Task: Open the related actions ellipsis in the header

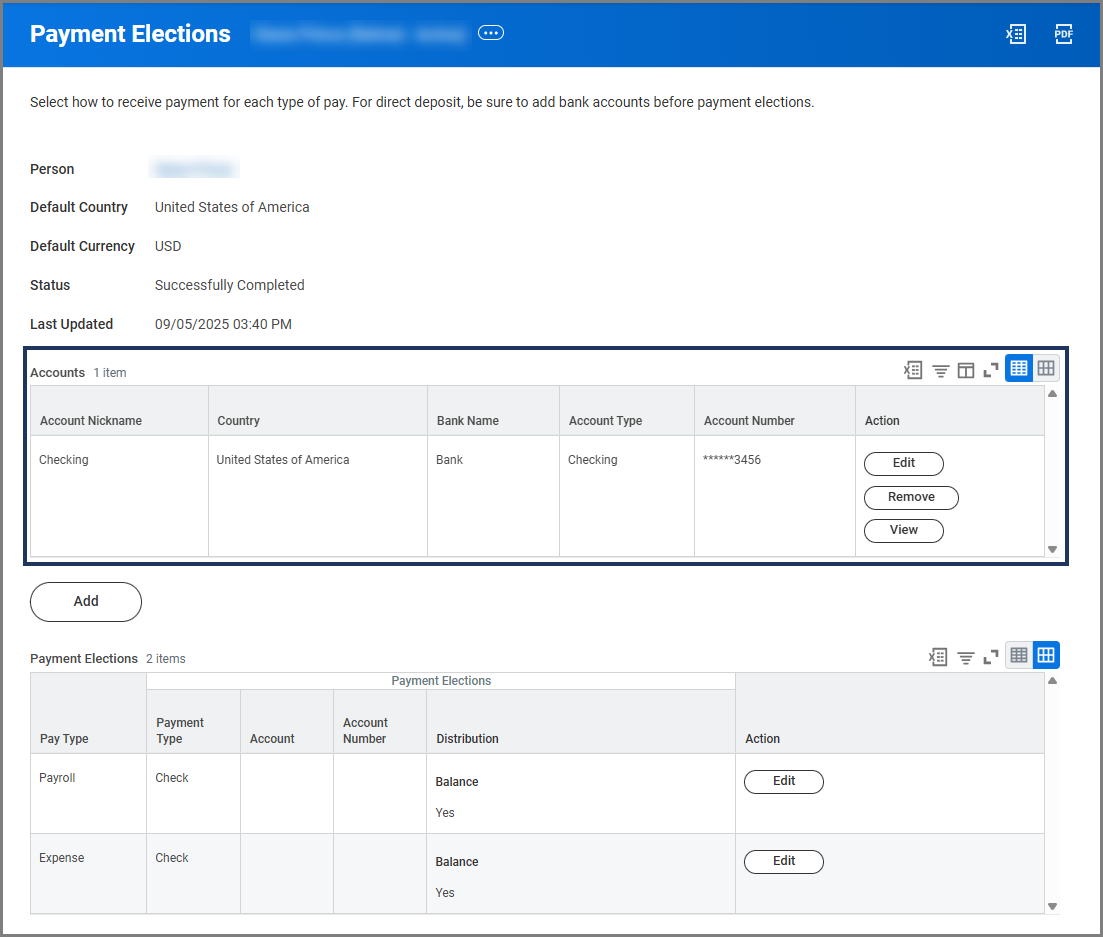Action: tap(490, 33)
